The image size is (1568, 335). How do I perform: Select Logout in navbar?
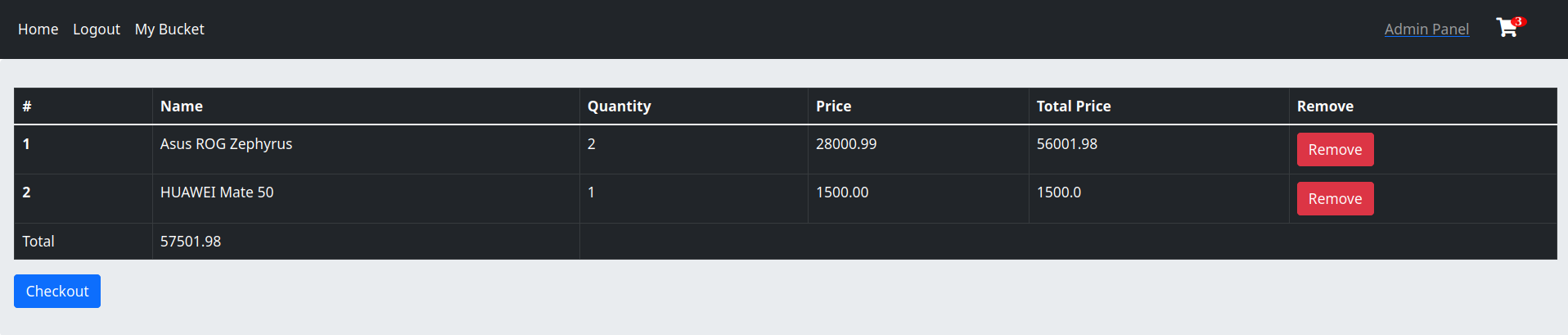coord(97,29)
